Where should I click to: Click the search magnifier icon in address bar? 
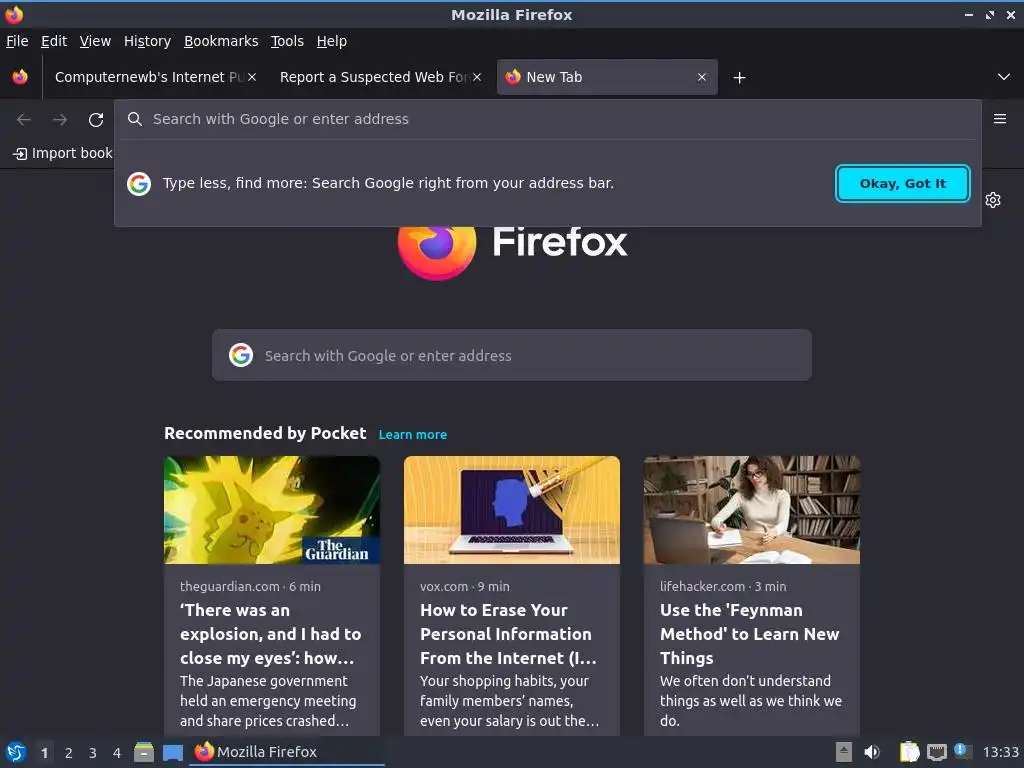pos(135,119)
